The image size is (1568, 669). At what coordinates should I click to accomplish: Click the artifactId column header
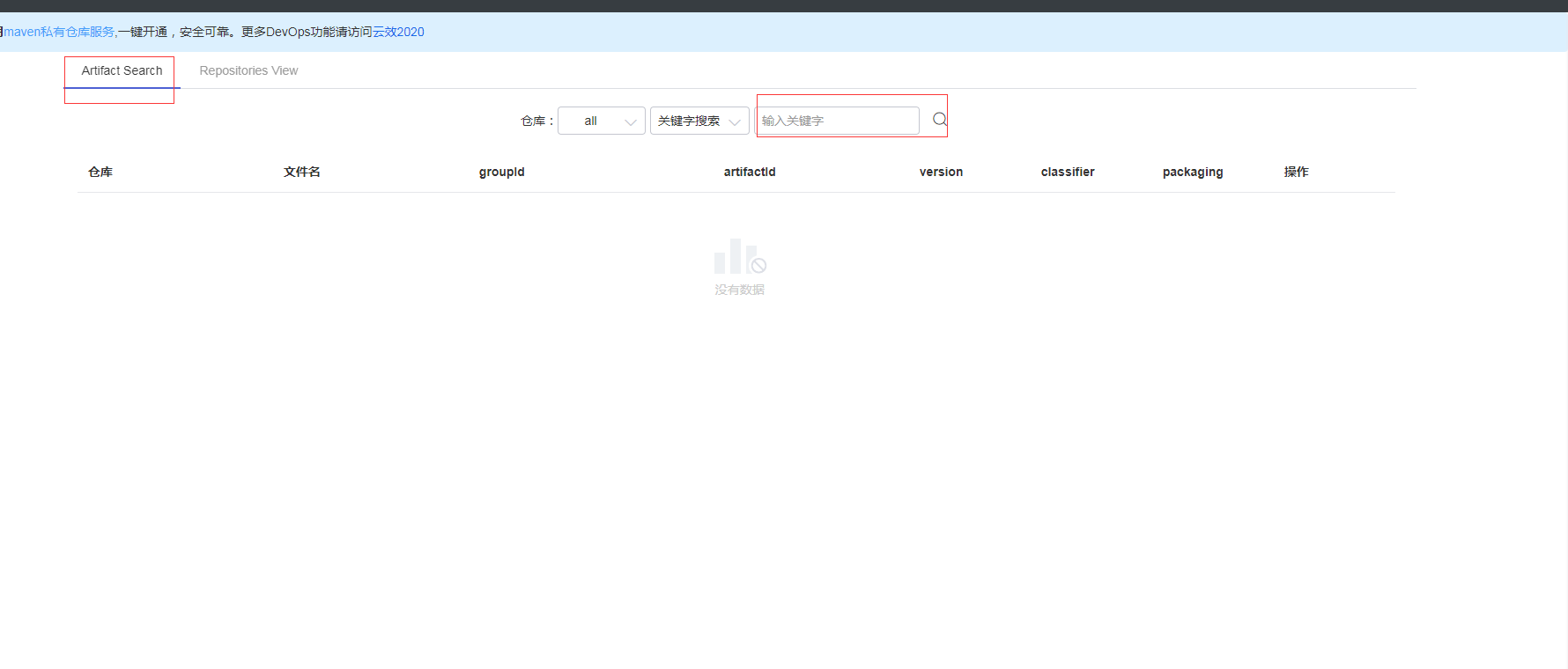750,172
